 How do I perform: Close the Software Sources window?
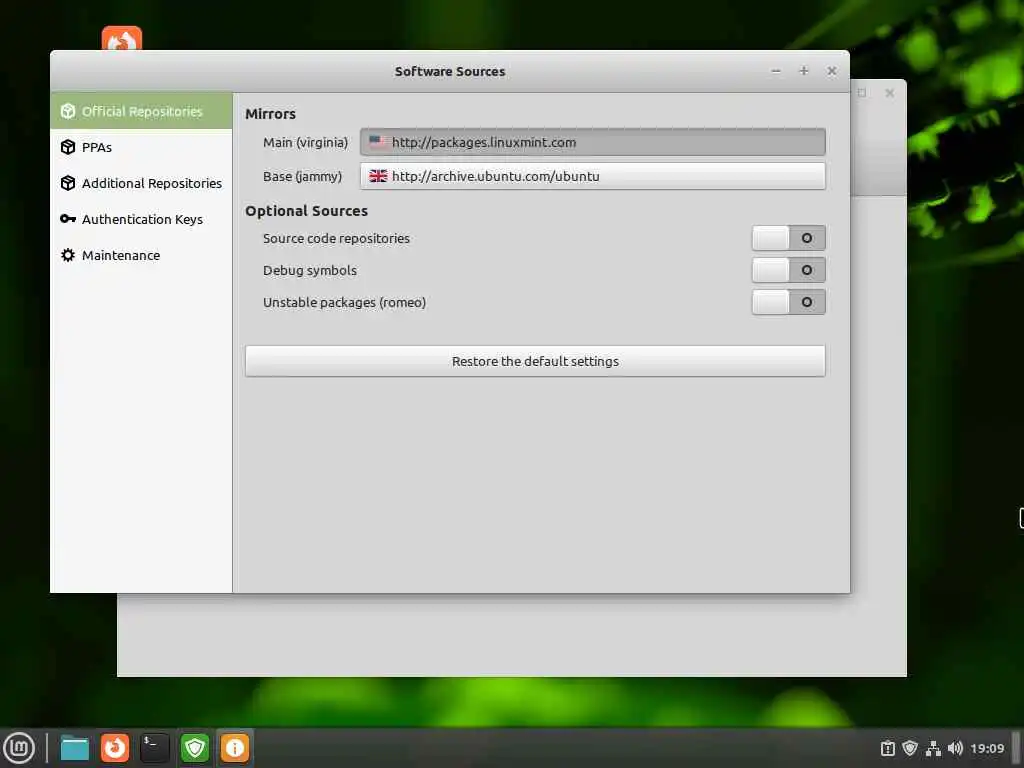(831, 71)
